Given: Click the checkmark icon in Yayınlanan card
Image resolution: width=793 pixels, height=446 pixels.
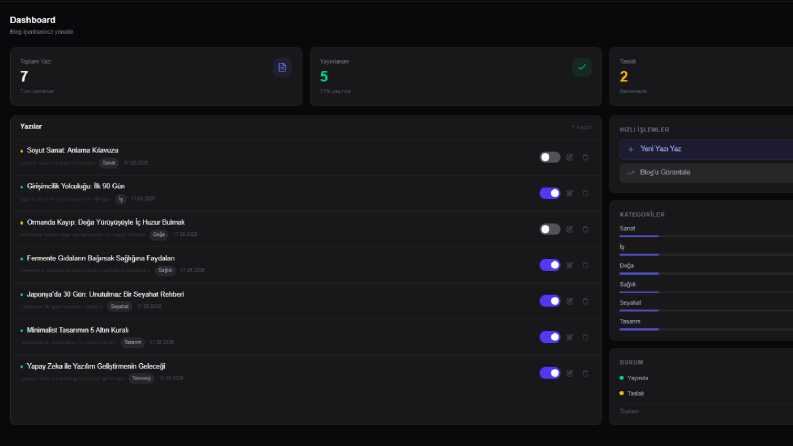Looking at the screenshot, I should (582, 67).
